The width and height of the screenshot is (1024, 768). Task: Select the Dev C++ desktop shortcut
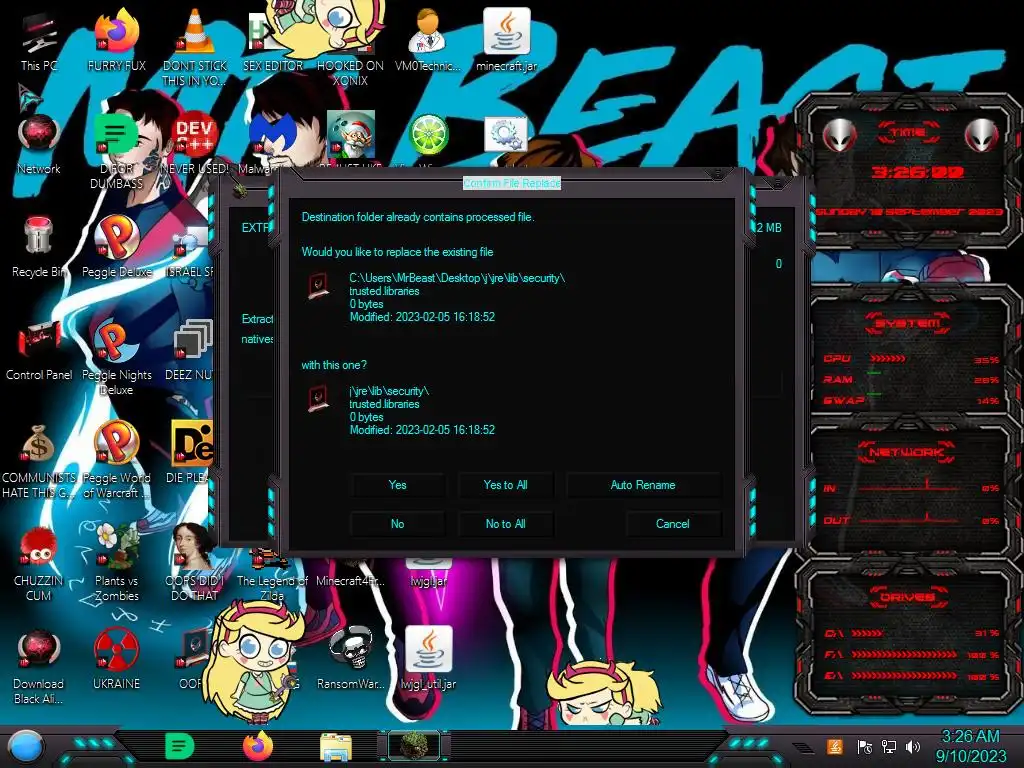pos(195,145)
